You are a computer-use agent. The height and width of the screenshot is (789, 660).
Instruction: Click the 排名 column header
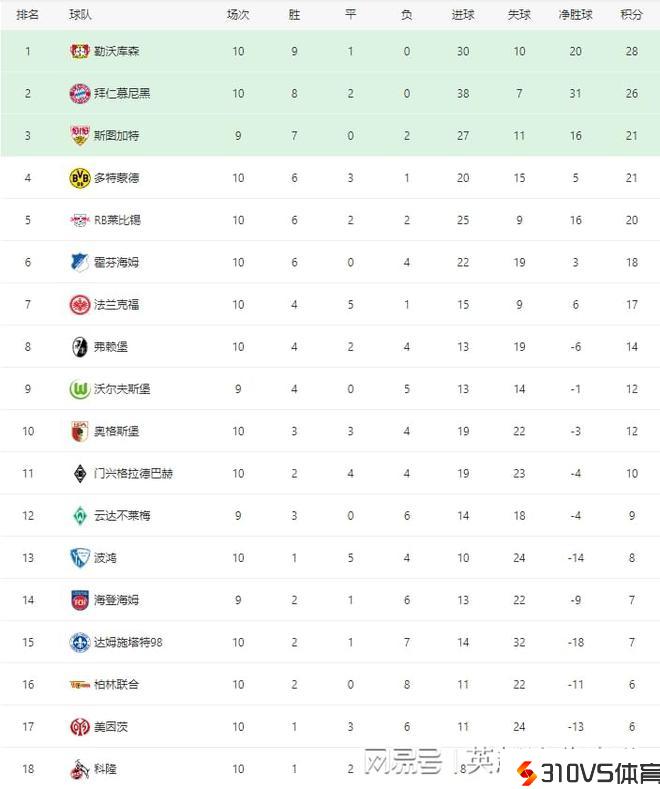[x=28, y=15]
